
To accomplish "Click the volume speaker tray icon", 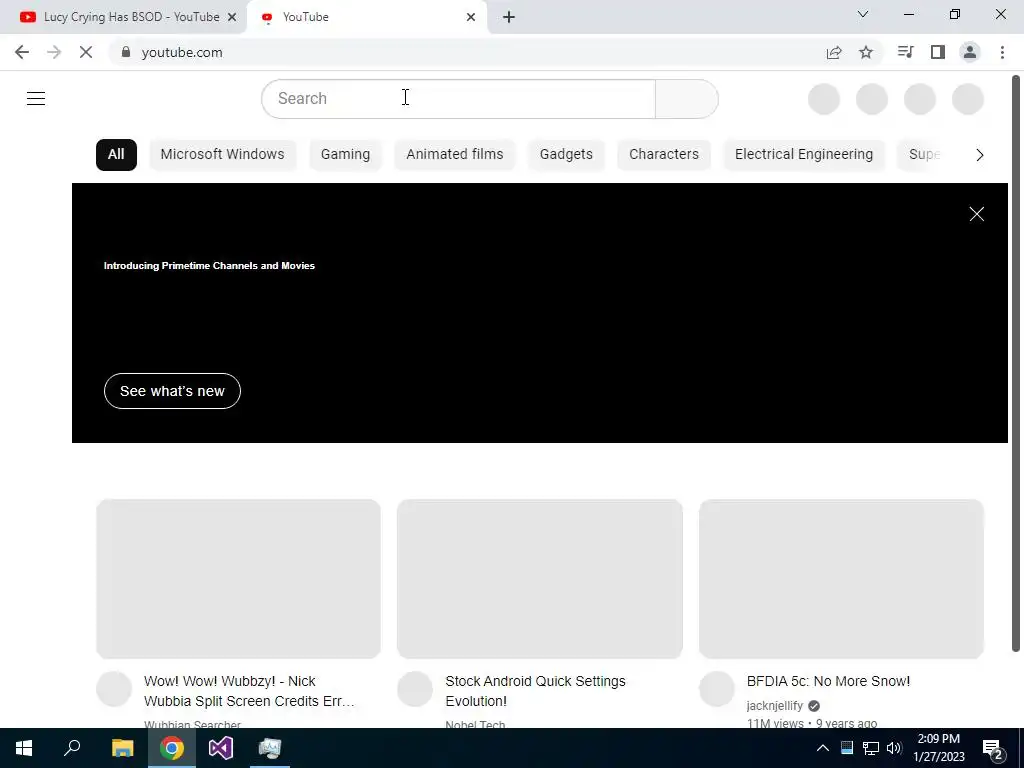I will point(894,748).
